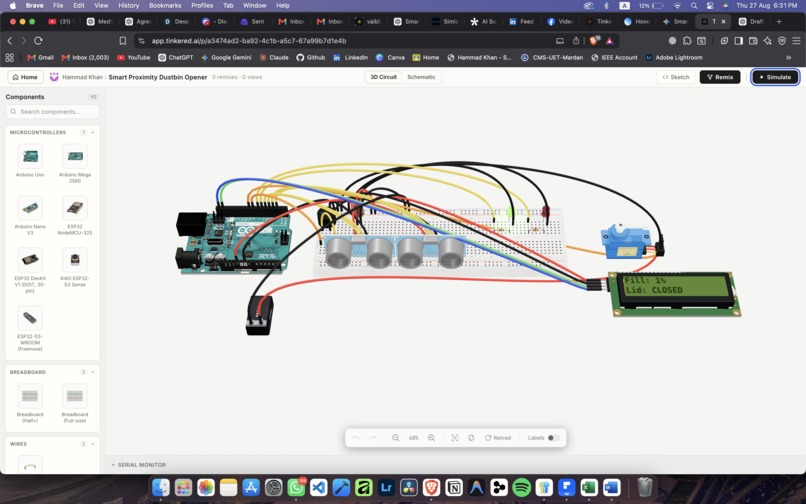This screenshot has width=806, height=504.
Task: Open the Bookmarks menu
Action: 165,6
